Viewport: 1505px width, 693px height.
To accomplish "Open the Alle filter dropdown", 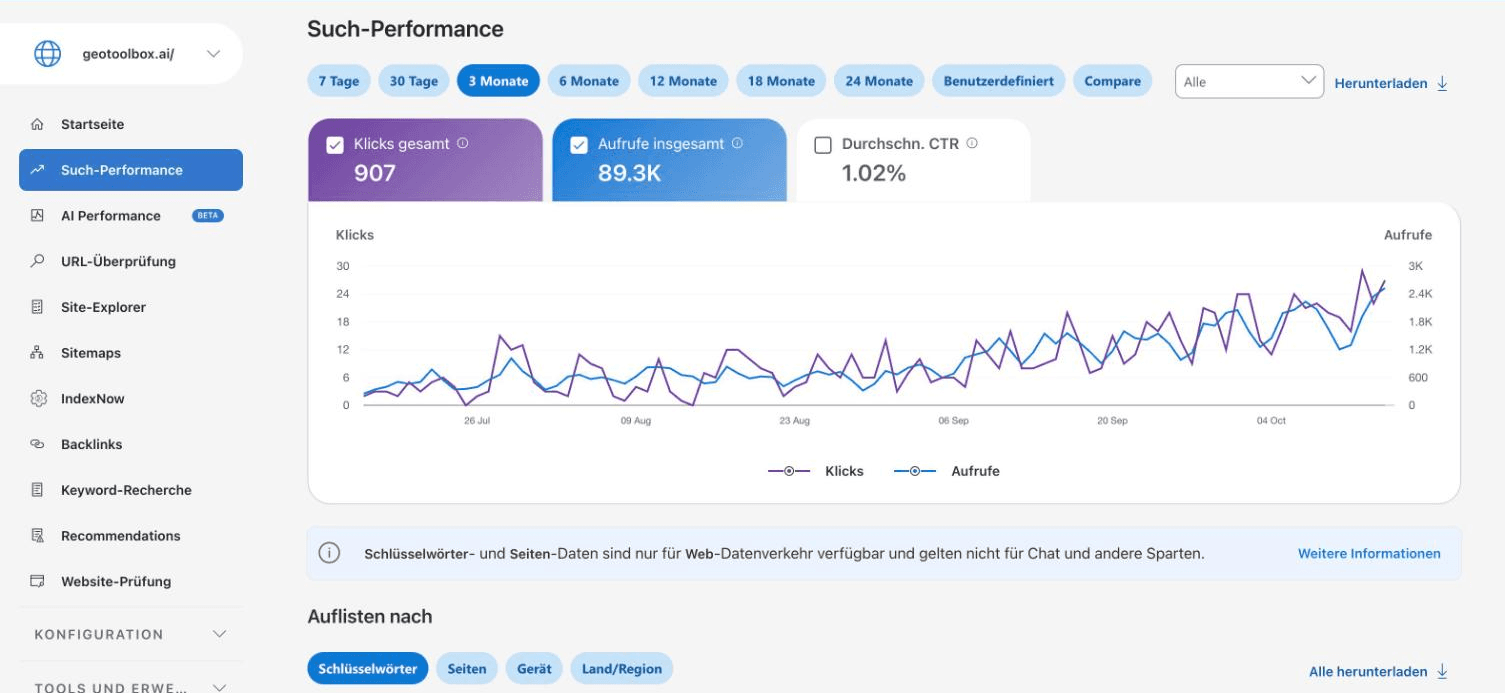I will (1249, 82).
